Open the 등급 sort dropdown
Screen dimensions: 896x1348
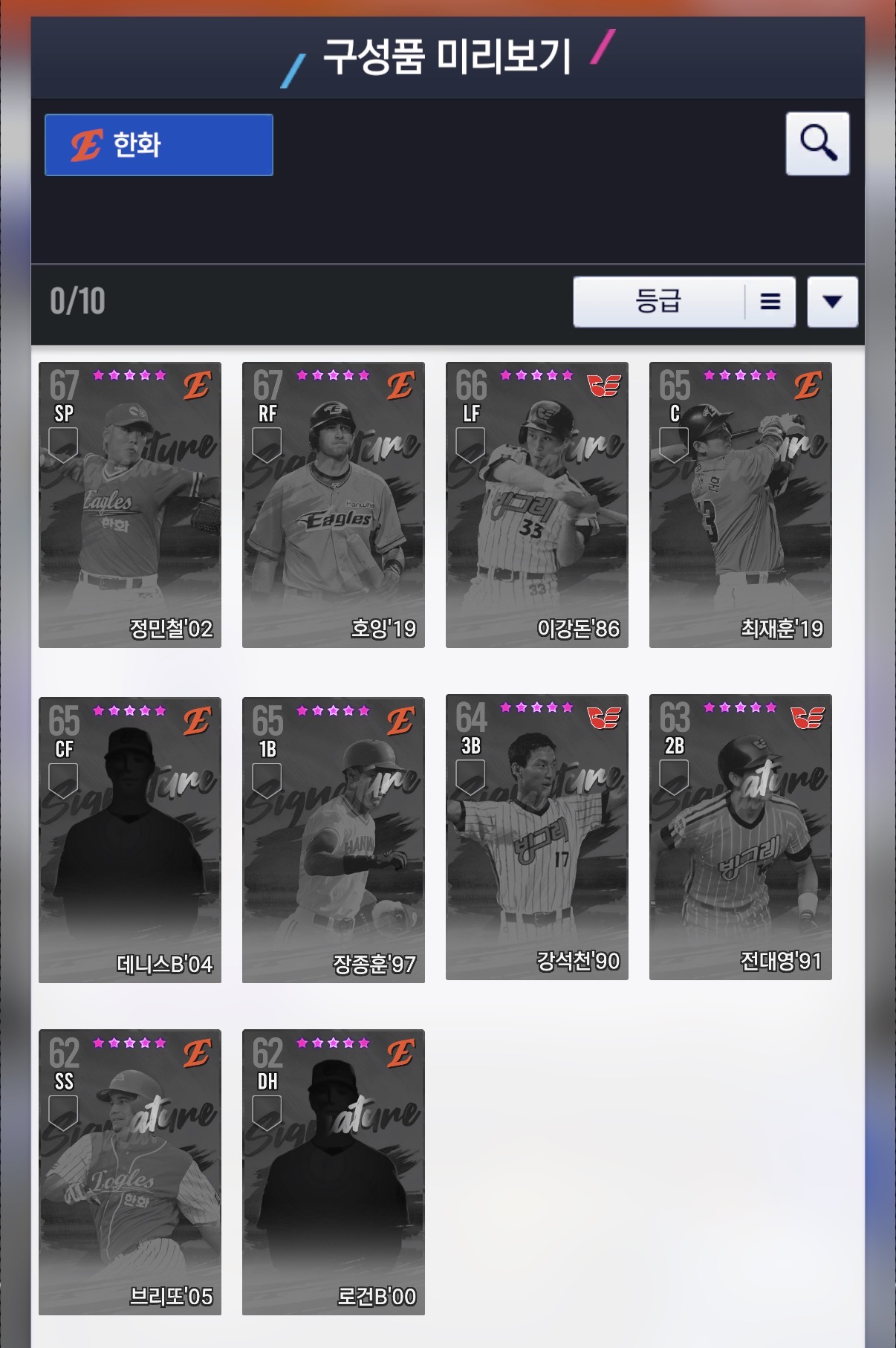[659, 302]
